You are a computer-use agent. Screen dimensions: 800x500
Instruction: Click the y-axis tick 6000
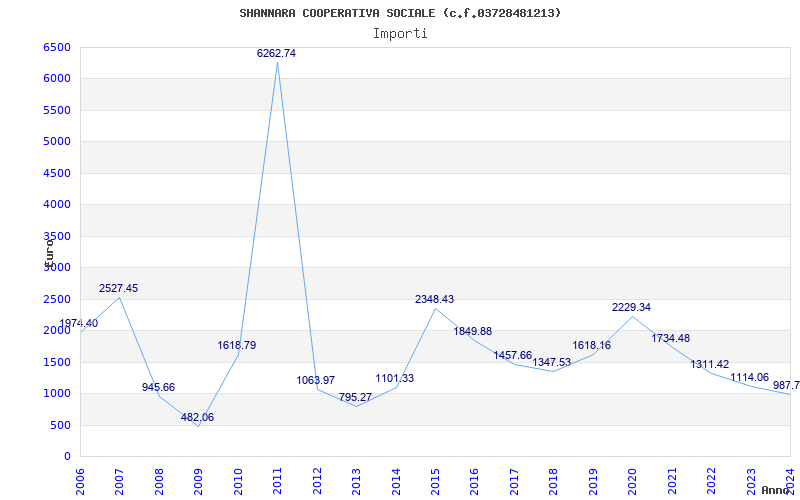coord(56,79)
